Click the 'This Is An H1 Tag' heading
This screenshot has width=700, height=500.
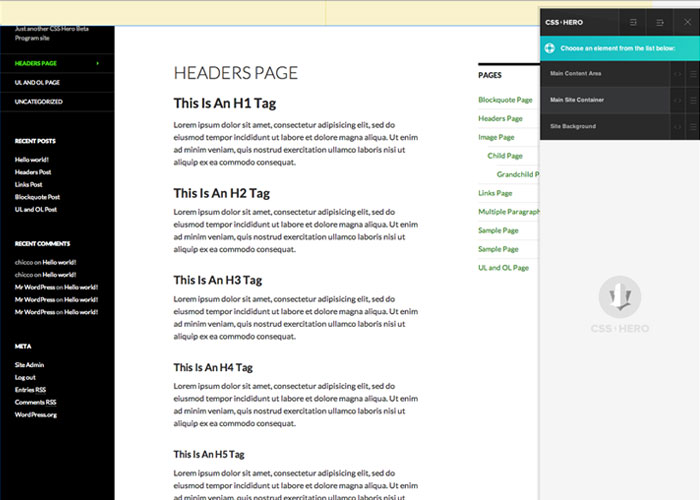click(x=225, y=104)
